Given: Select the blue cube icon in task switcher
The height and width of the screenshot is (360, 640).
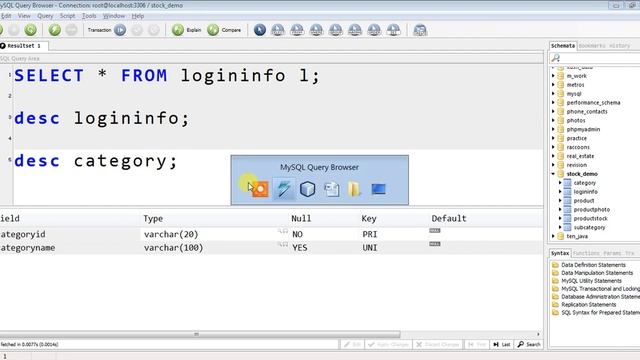Looking at the screenshot, I should point(307,189).
